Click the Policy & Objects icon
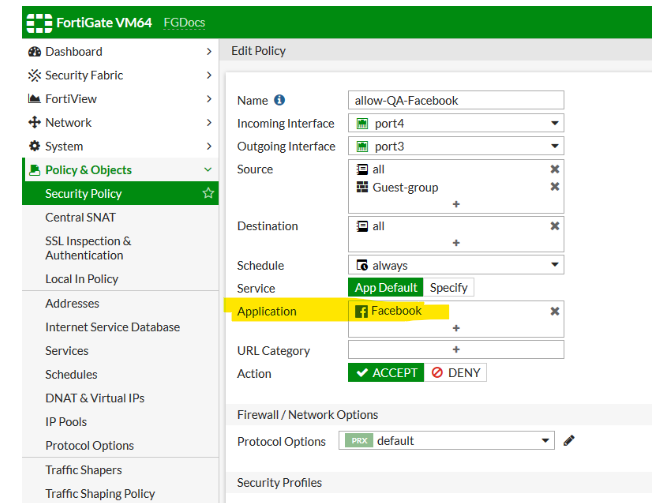The image size is (652, 503). (35, 170)
